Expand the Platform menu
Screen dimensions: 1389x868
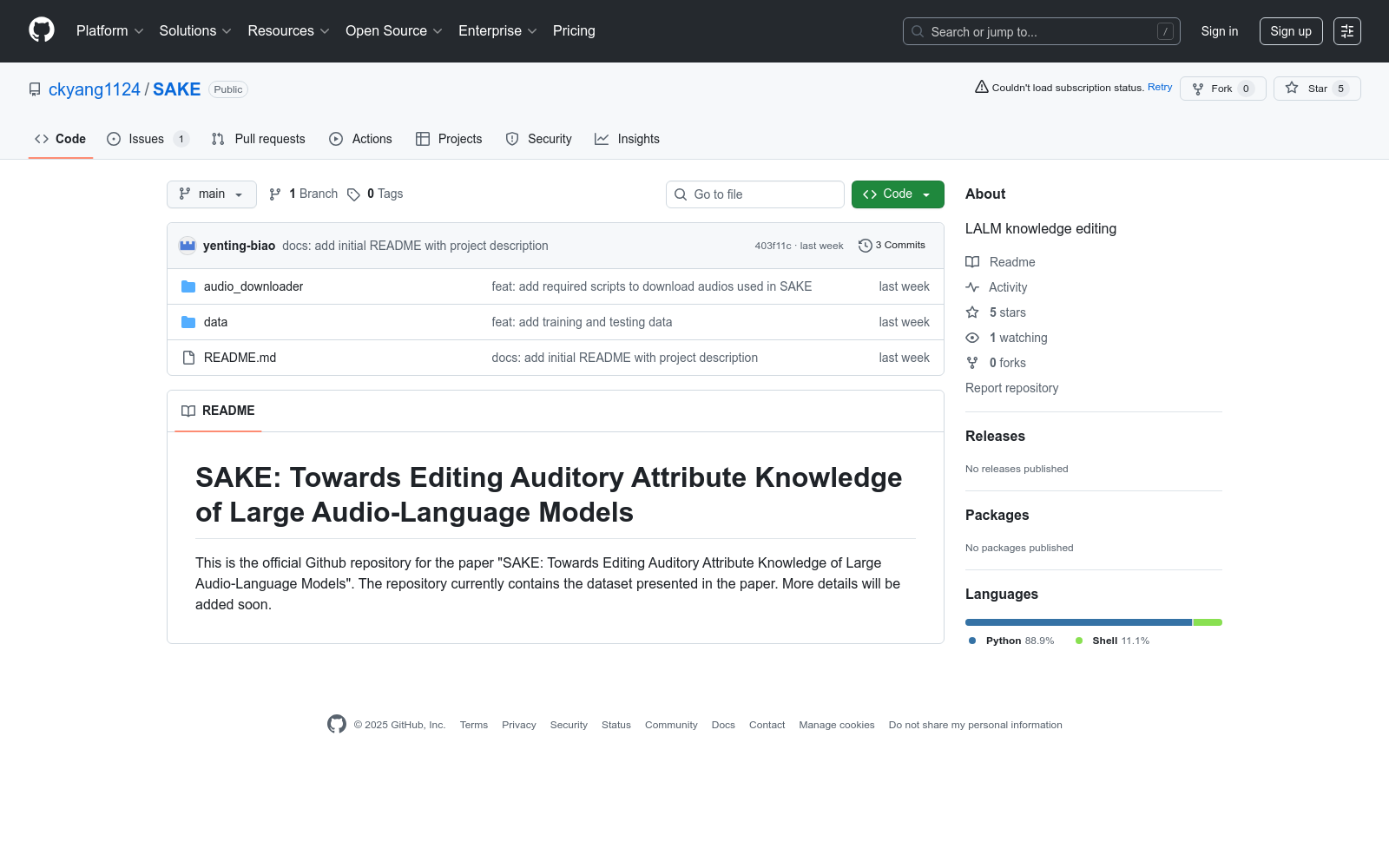coord(110,31)
